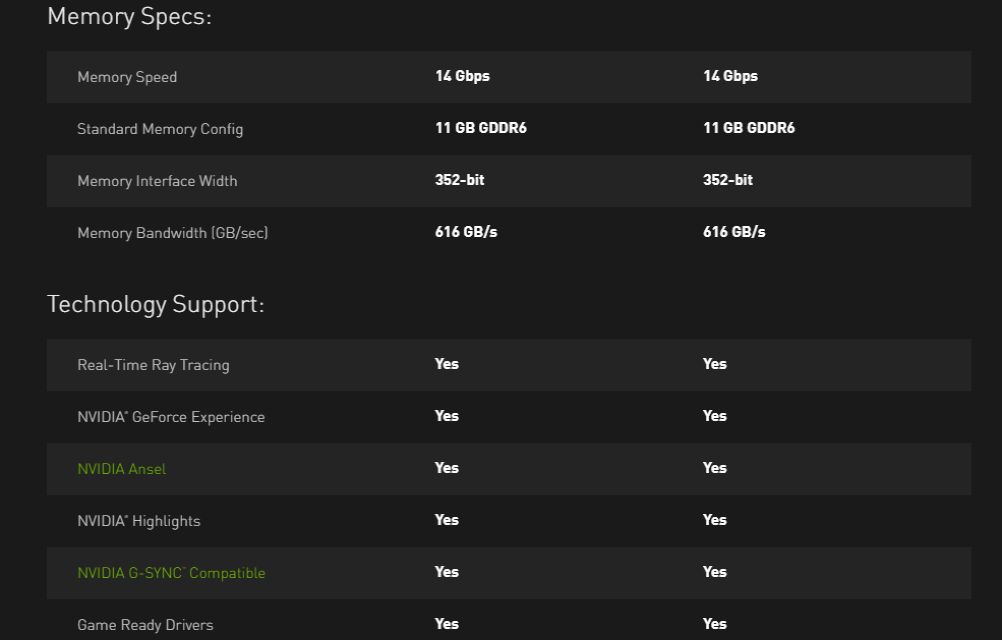Click Yes in Game Ready Drivers second column
1002x640 pixels.
pos(714,623)
